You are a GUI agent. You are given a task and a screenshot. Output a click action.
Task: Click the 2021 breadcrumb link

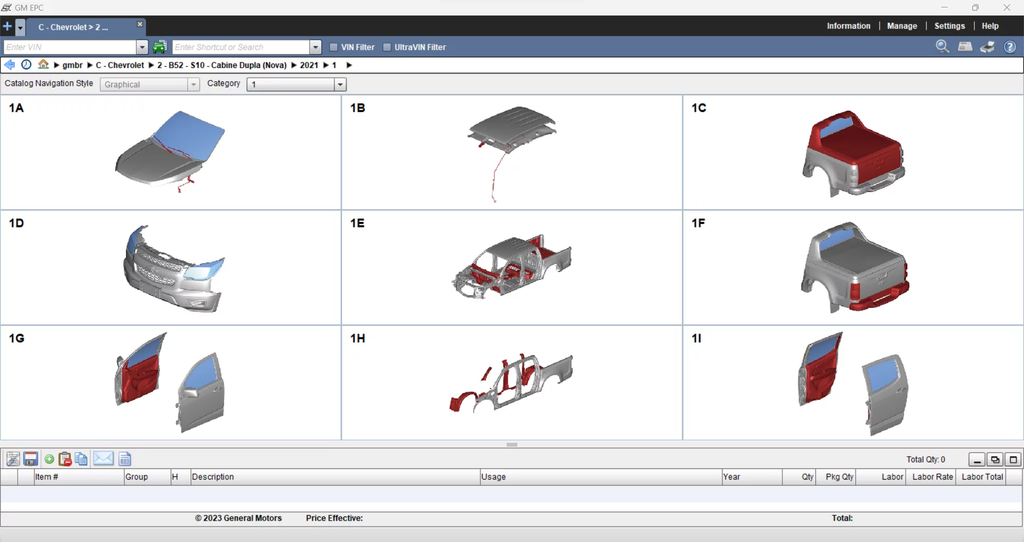point(309,65)
